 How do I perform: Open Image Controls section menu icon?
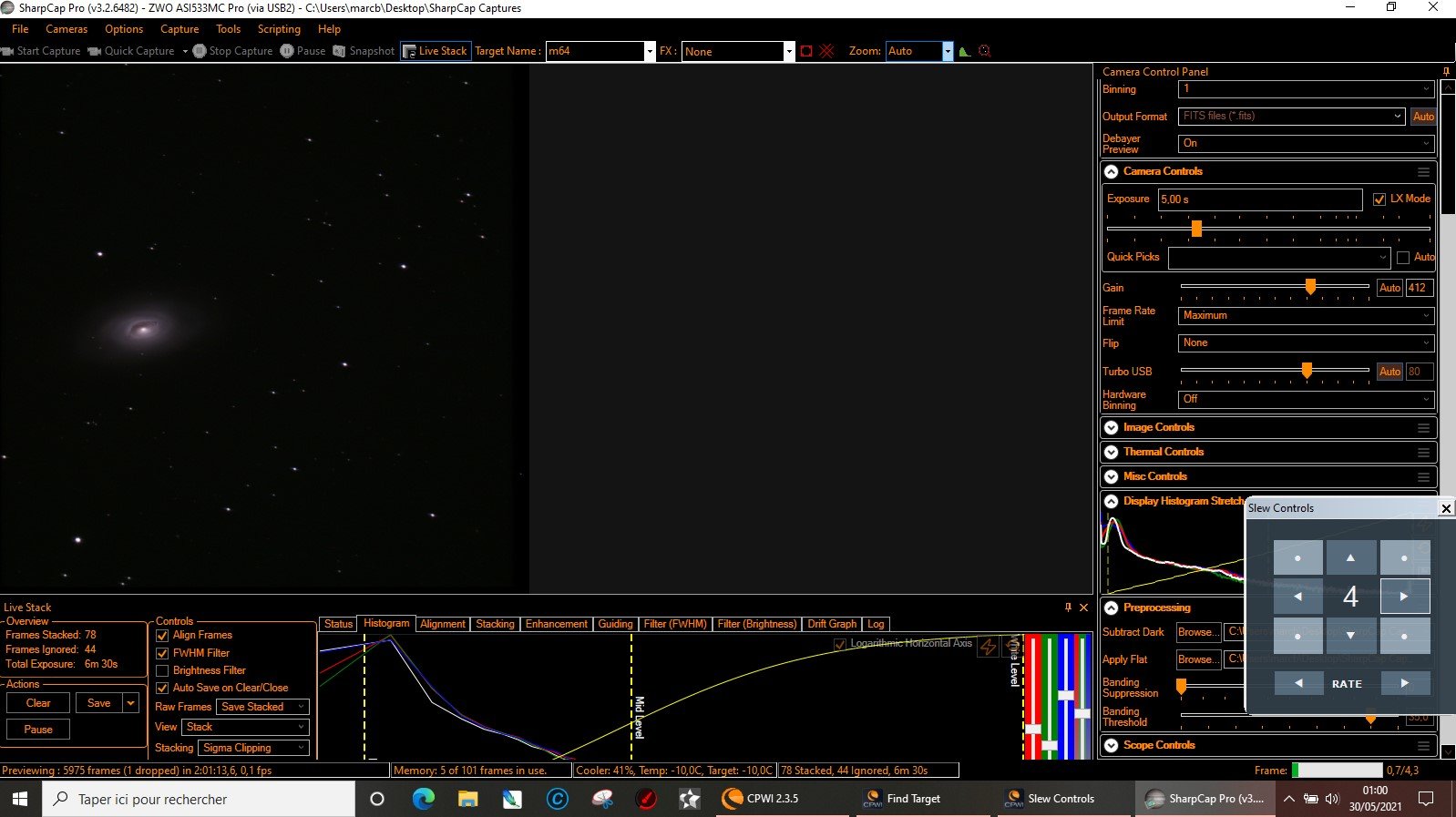pos(1423,427)
